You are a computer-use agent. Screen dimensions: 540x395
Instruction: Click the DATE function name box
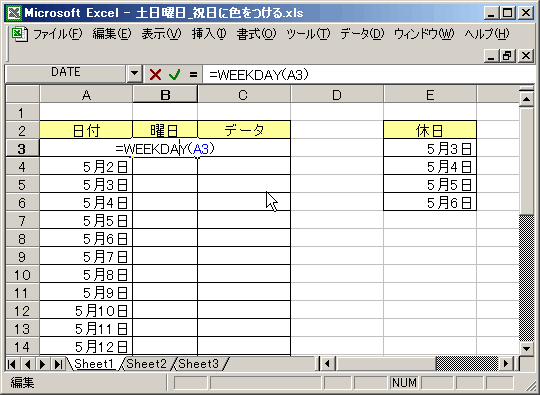click(x=65, y=72)
